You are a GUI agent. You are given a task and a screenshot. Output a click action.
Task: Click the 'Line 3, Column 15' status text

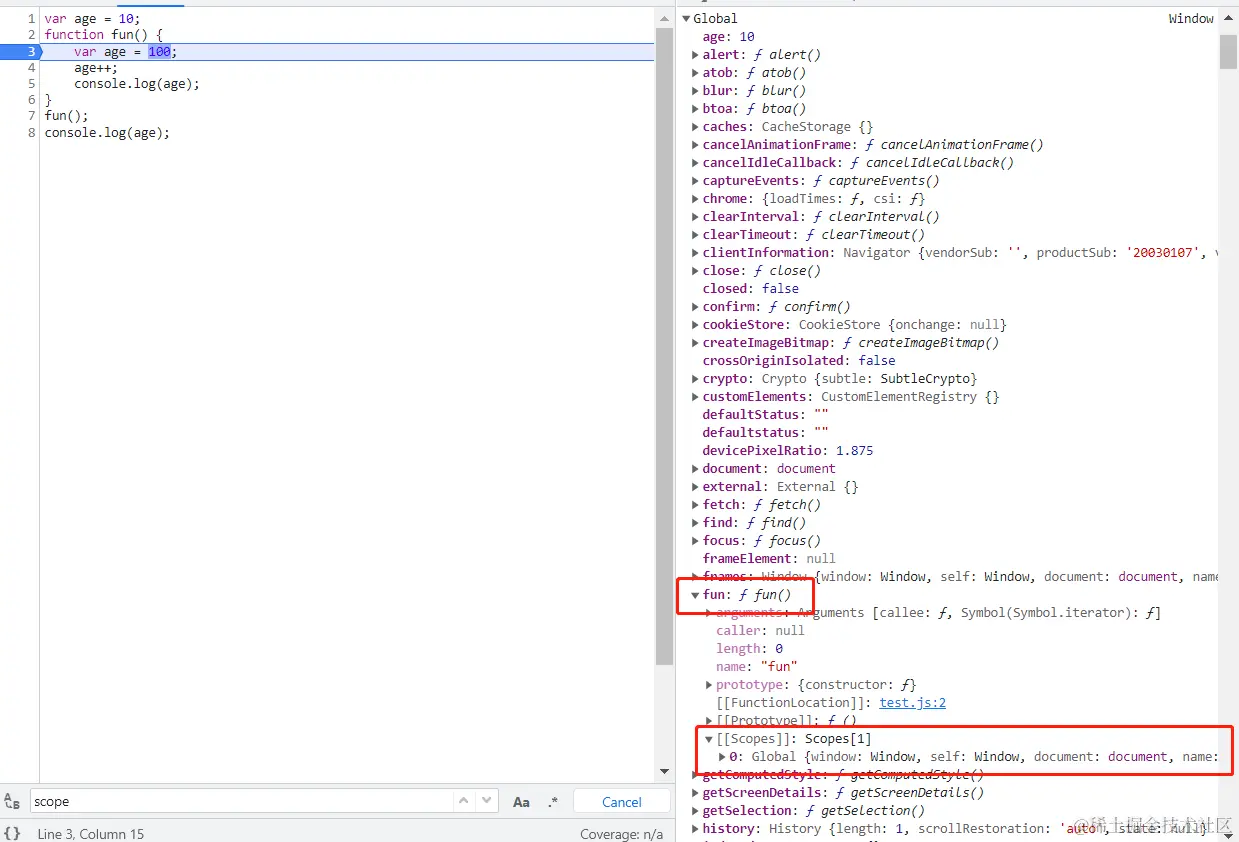pos(91,834)
